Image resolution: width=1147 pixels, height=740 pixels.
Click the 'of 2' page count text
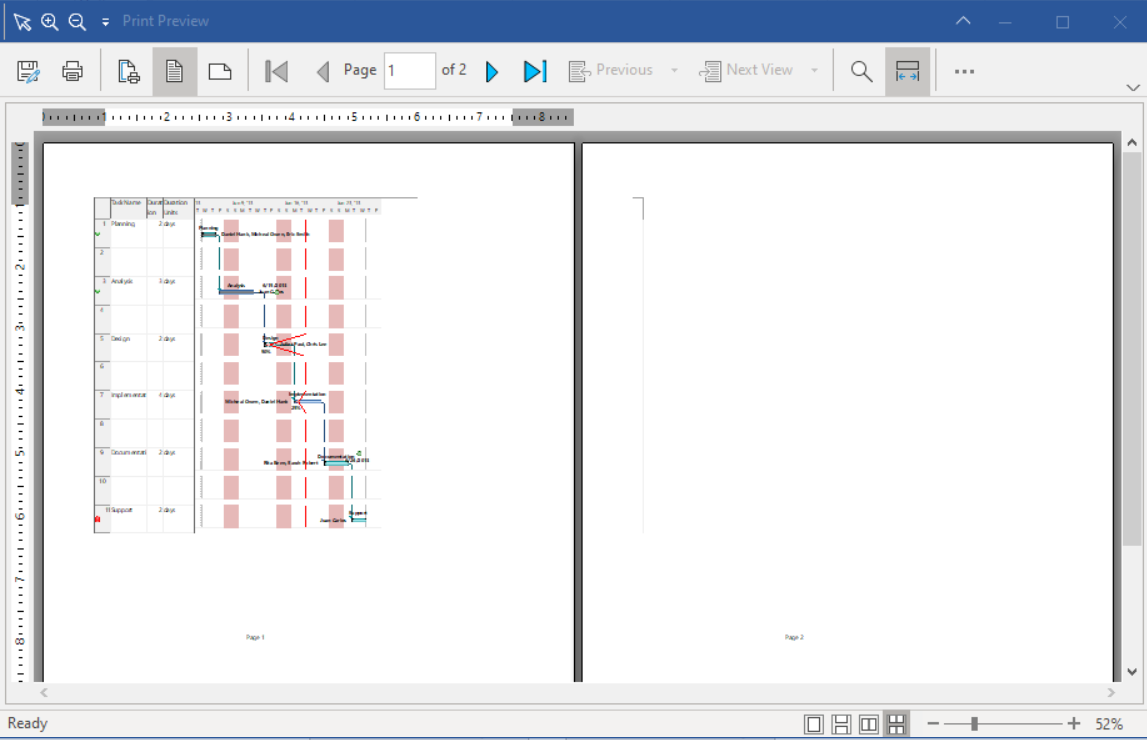pos(454,69)
